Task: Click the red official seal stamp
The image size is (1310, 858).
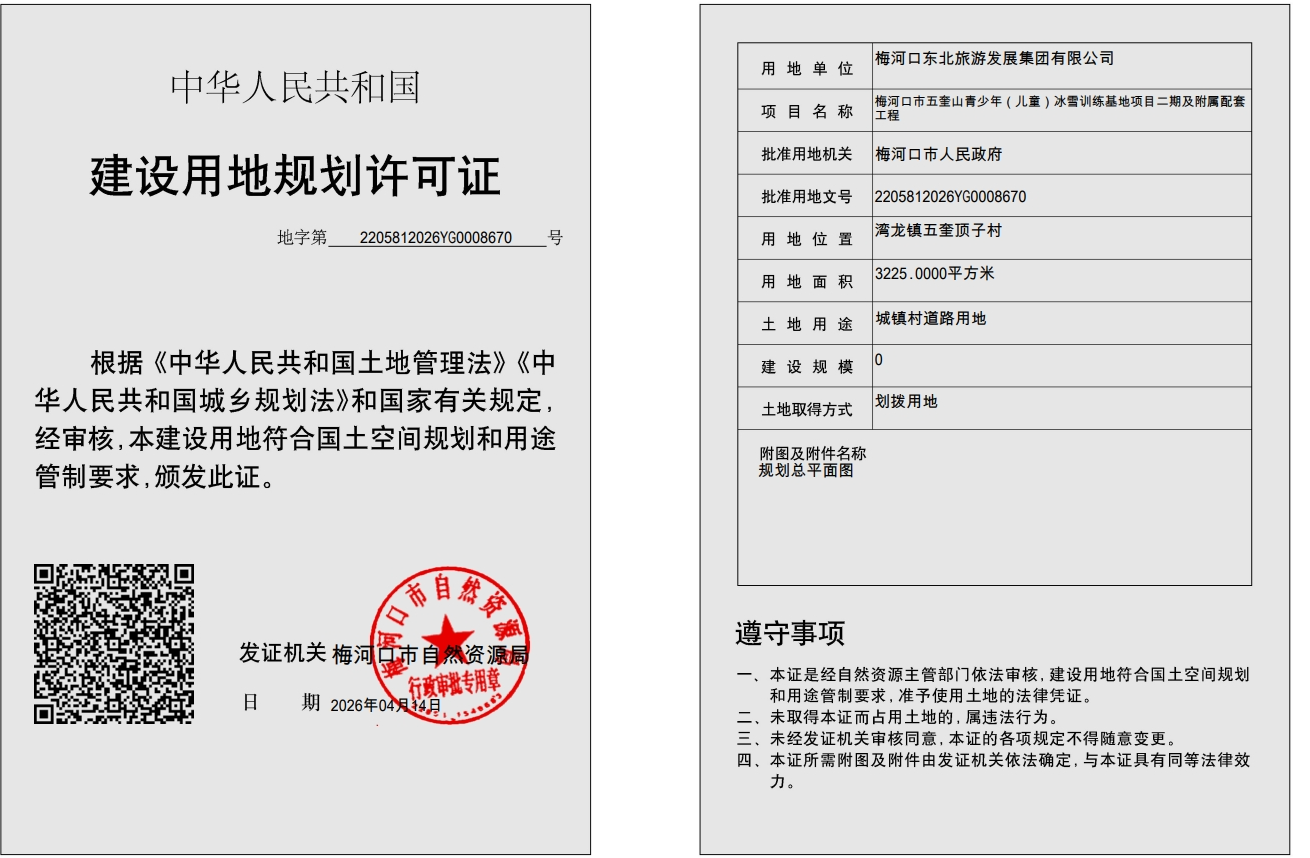Action: pos(449,645)
